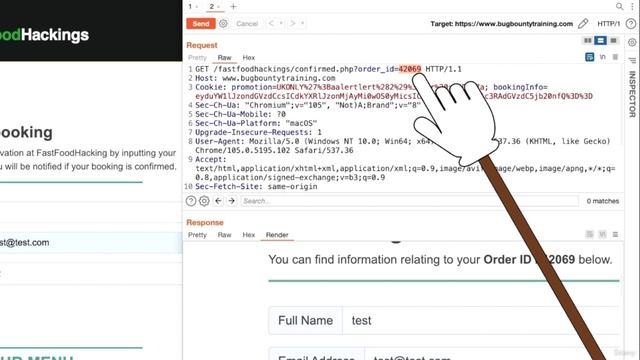Click the Sec-Ch-Ua-Mobile header line
This screenshot has width=640, height=360.
tap(240, 114)
